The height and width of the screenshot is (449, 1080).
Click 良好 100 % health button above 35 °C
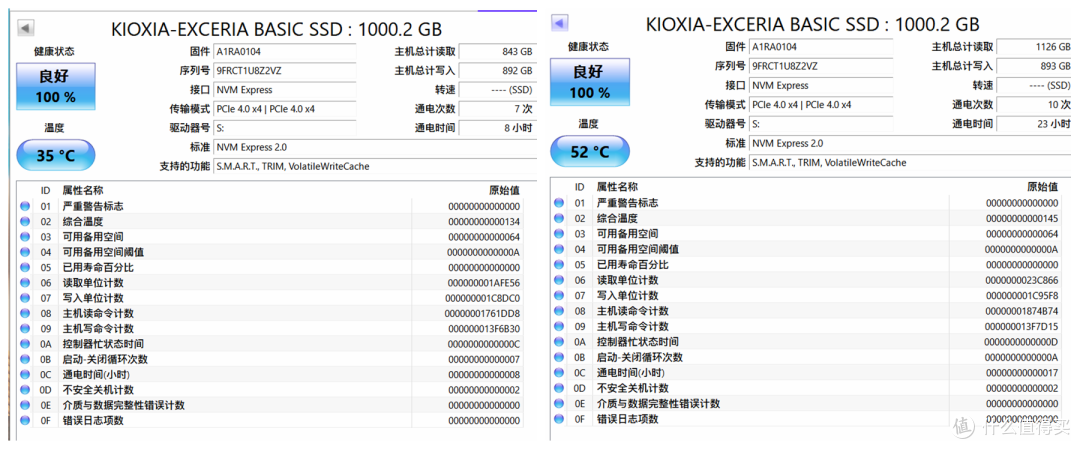click(x=56, y=86)
